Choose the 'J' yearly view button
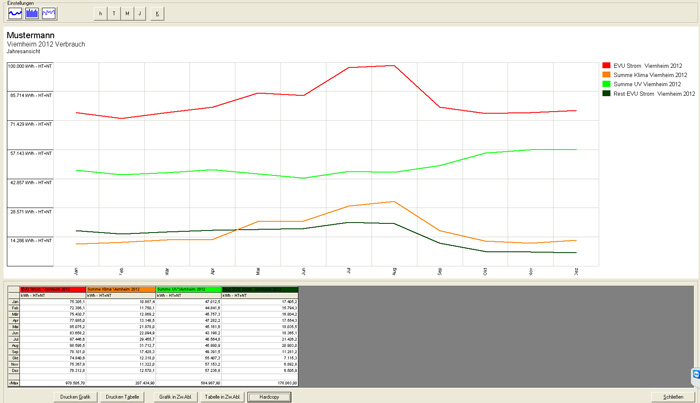700x403 pixels. (x=142, y=14)
